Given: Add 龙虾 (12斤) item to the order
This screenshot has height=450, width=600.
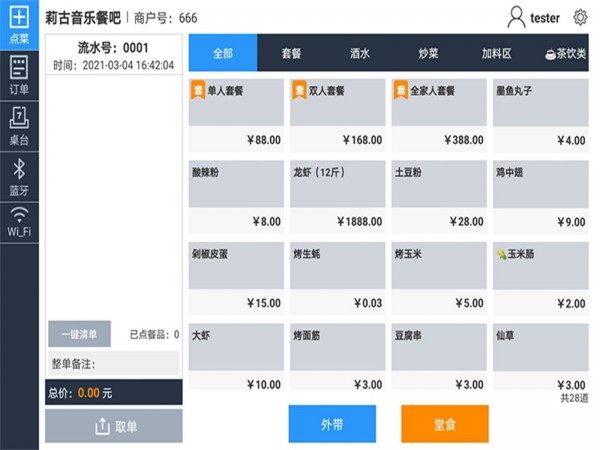Looking at the screenshot, I should pyautogui.click(x=338, y=195).
